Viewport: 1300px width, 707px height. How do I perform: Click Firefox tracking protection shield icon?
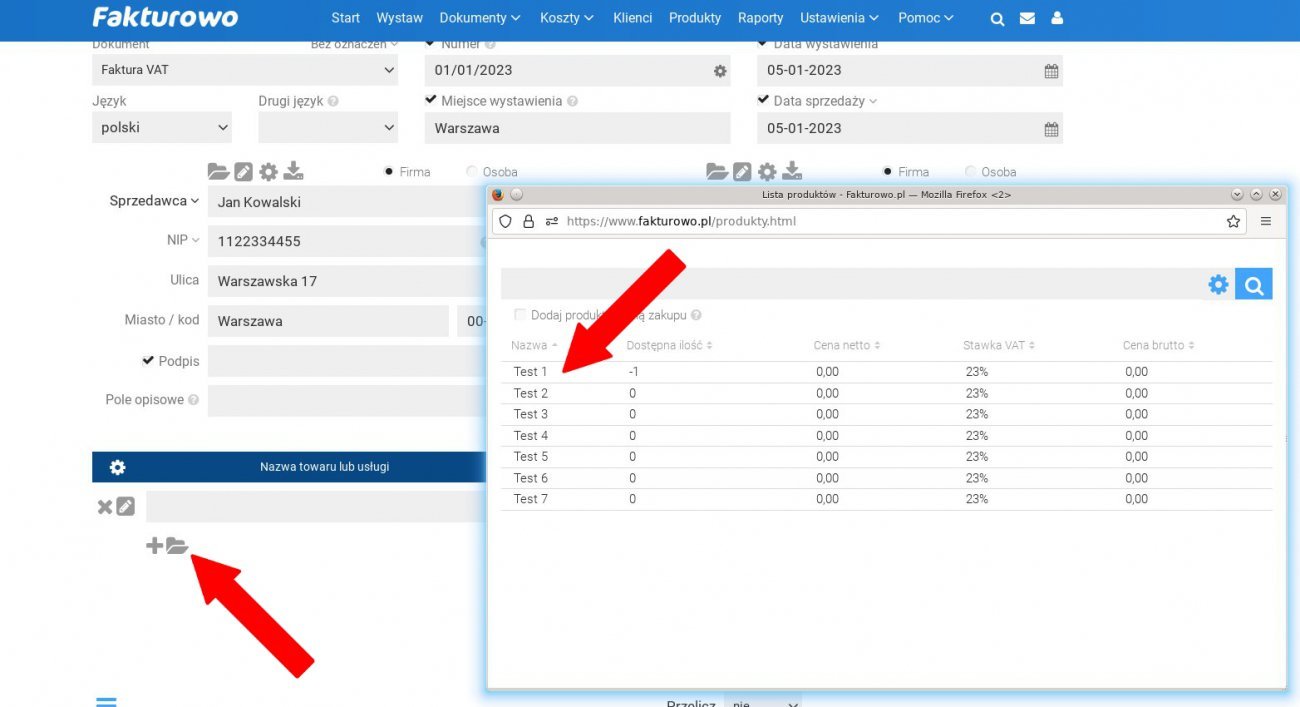(x=506, y=221)
